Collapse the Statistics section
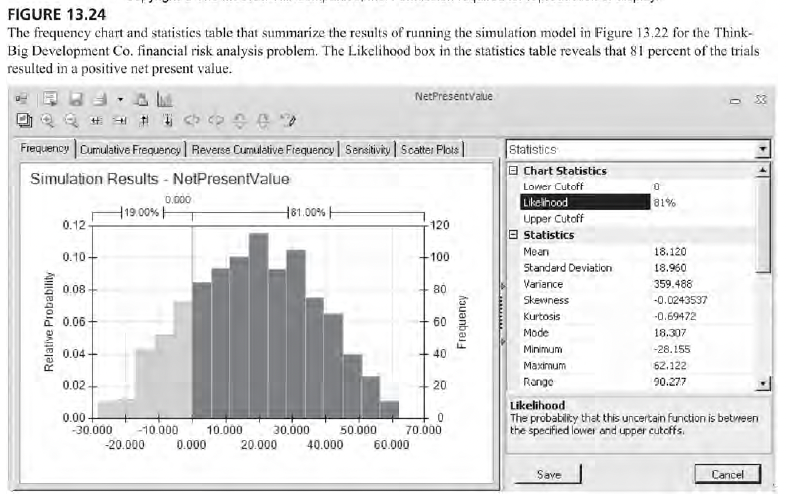 click(x=513, y=234)
